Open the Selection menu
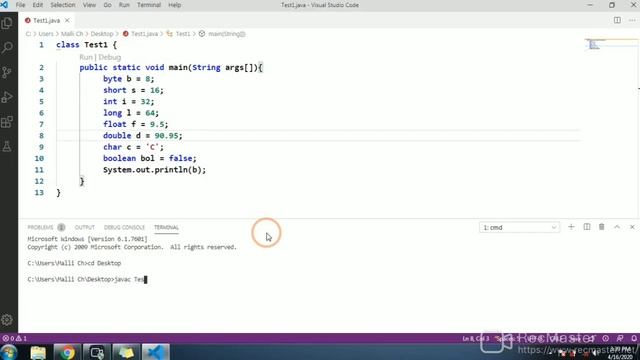The width and height of the screenshot is (640, 360). point(62,5)
